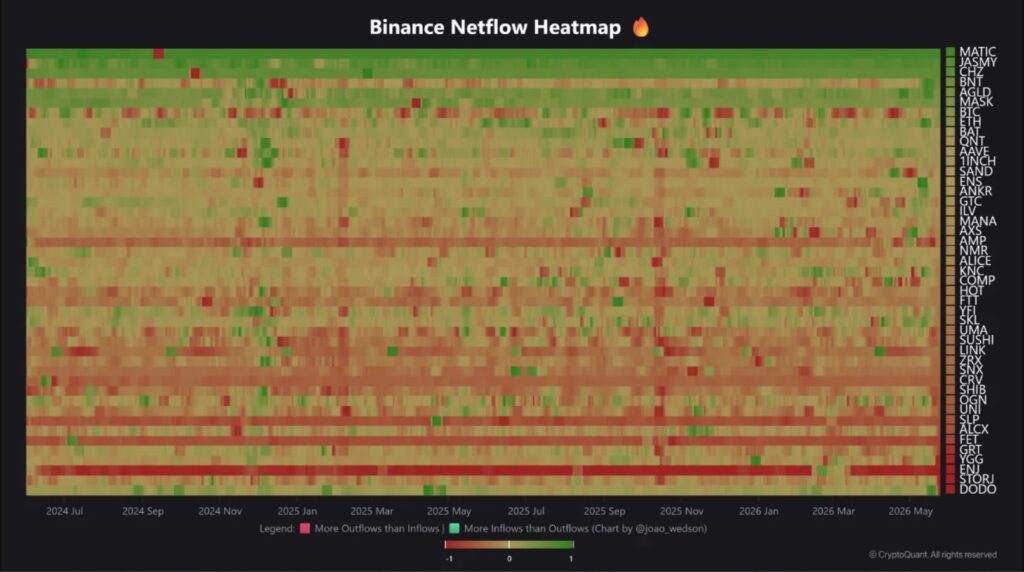This screenshot has width=1024, height=572.
Task: Select the 2025 Nov axis label
Action: coord(681,511)
